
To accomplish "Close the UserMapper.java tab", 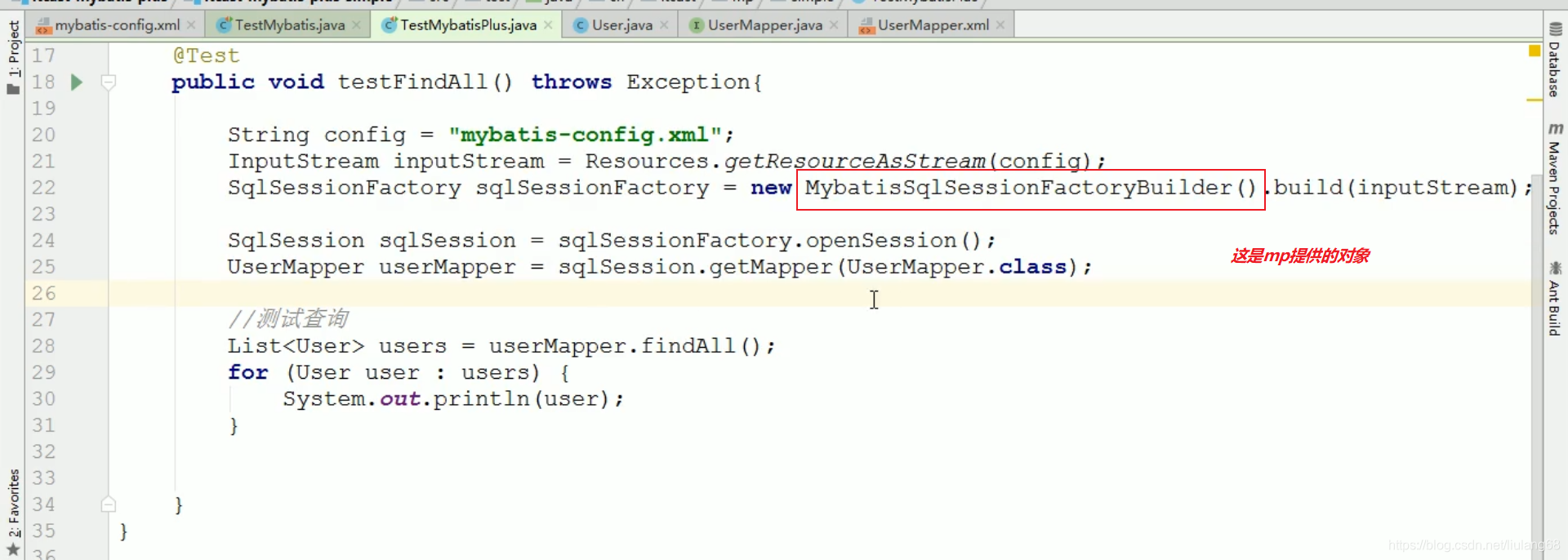I will (834, 25).
